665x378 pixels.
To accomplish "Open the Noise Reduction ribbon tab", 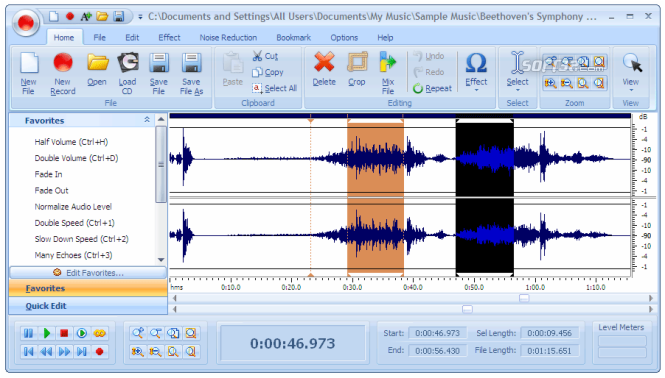I will coord(228,38).
